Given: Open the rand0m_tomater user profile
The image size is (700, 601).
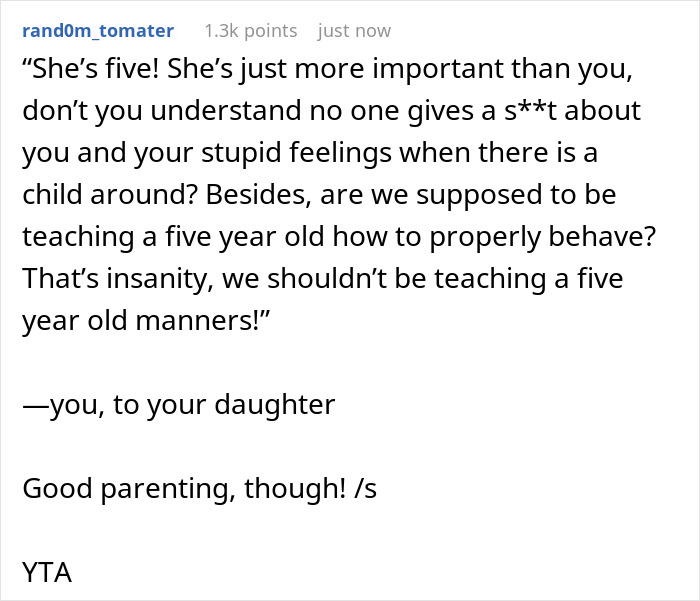Looking at the screenshot, I should (97, 31).
